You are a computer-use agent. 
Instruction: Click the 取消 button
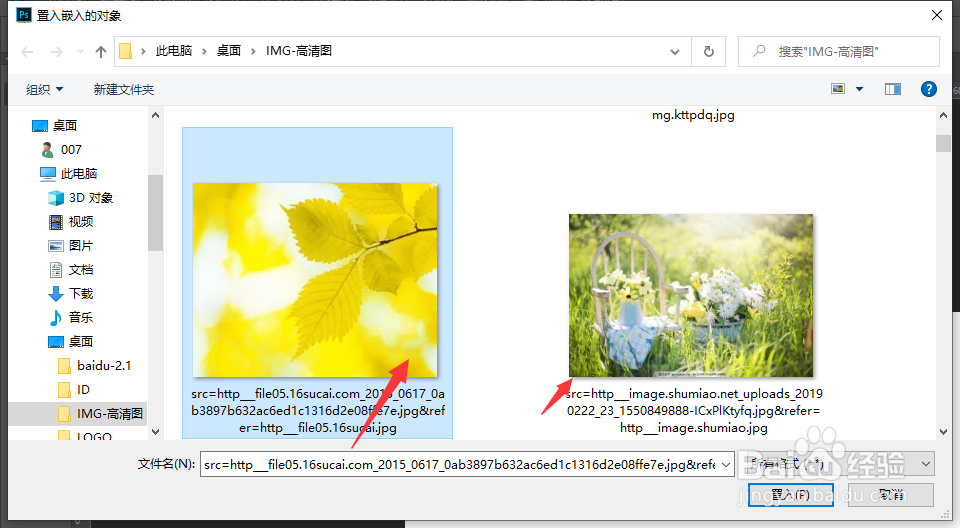pyautogui.click(x=891, y=495)
